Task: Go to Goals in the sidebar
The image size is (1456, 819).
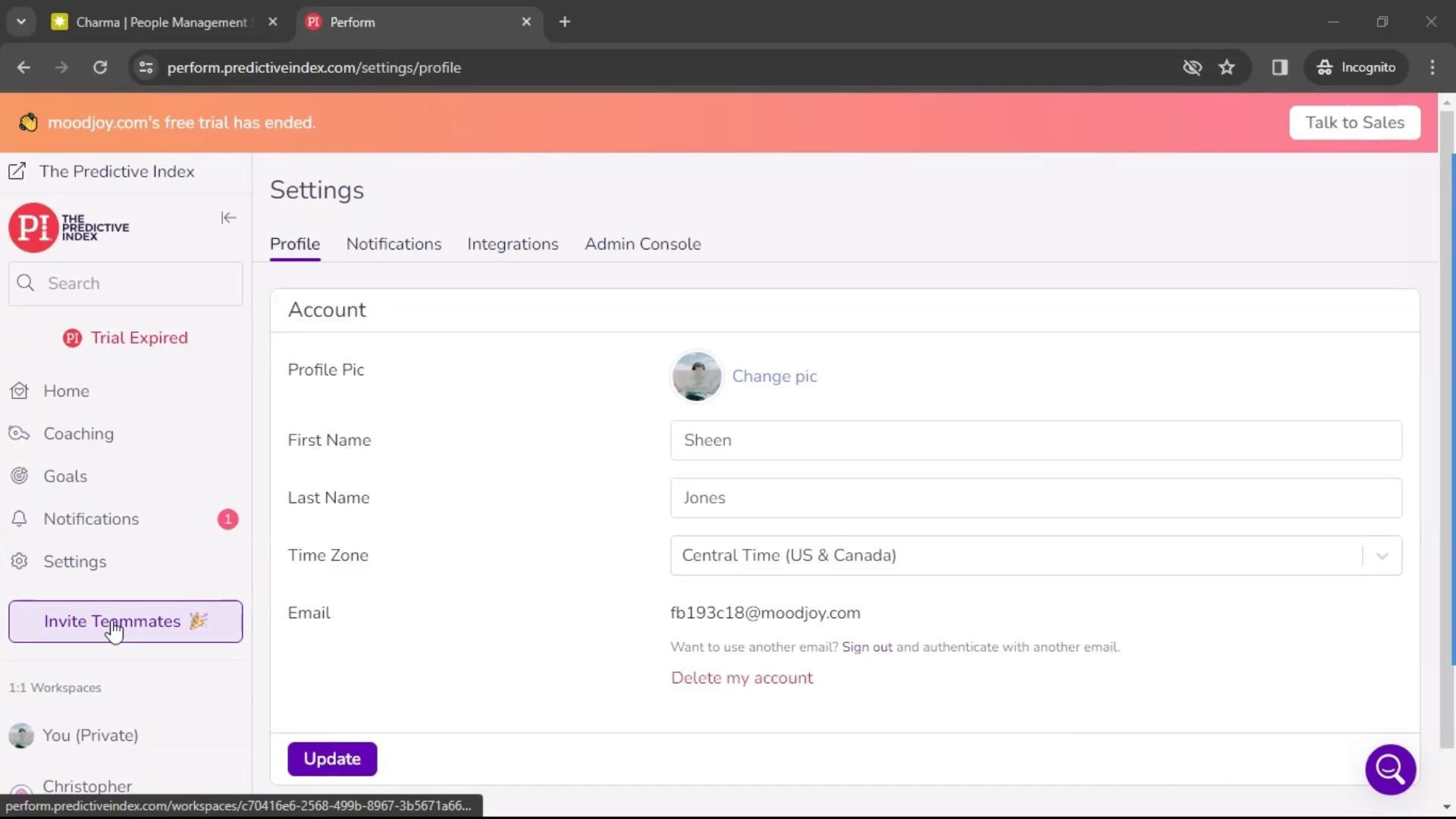Action: click(65, 476)
